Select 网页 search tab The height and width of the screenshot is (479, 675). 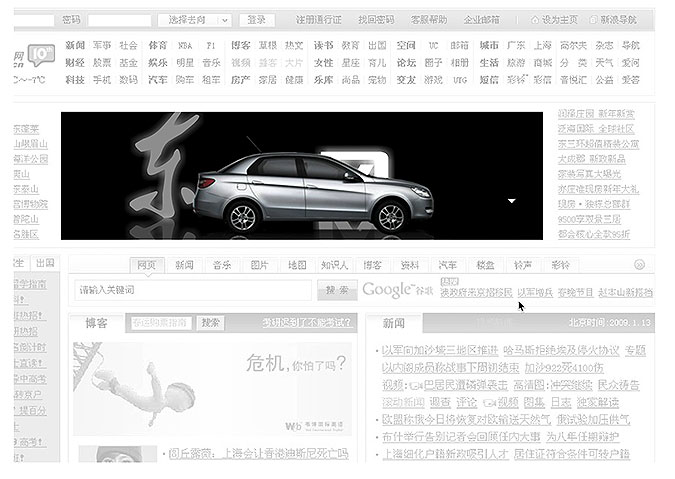pyautogui.click(x=147, y=265)
